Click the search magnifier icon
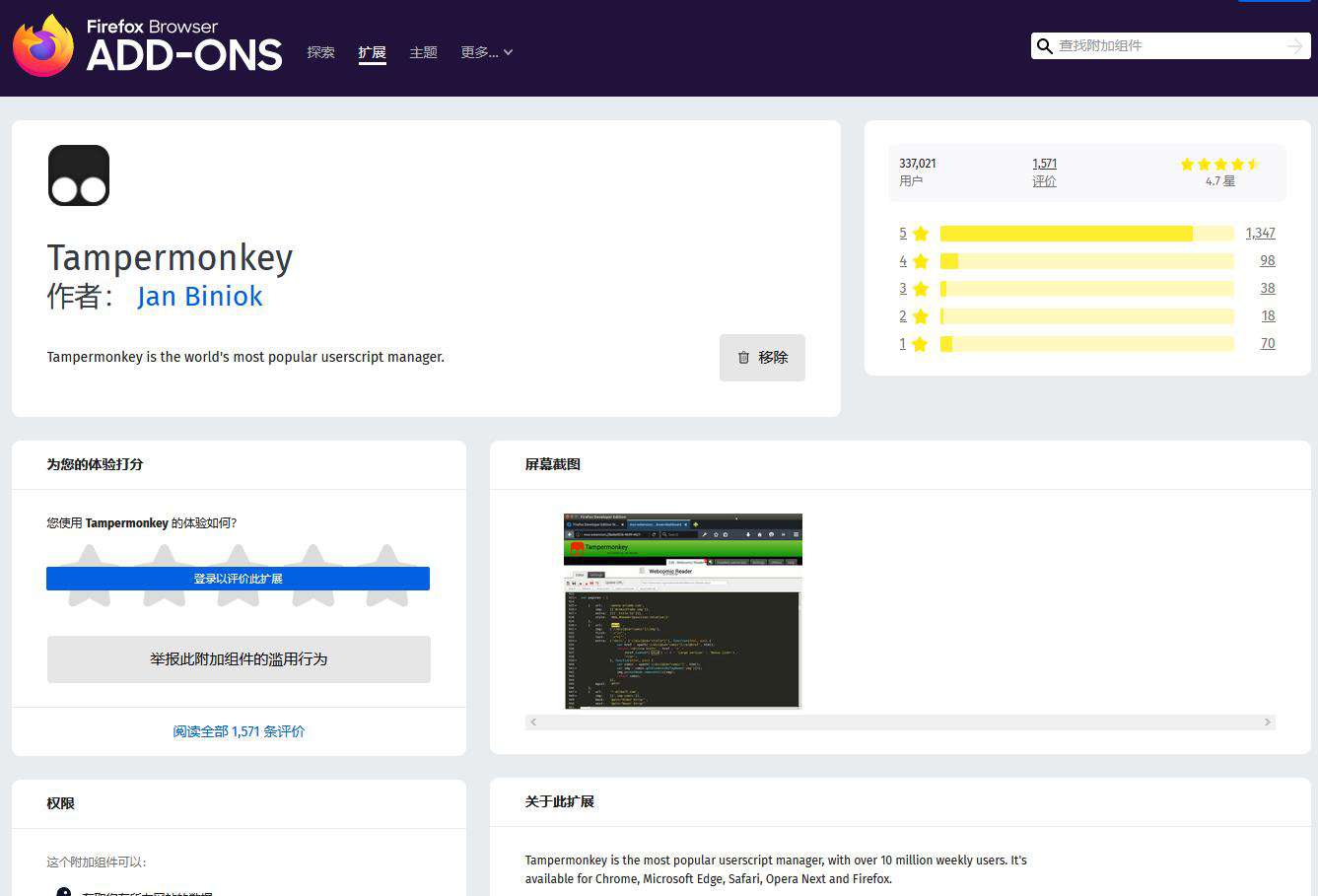Image resolution: width=1318 pixels, height=896 pixels. 1045,46
